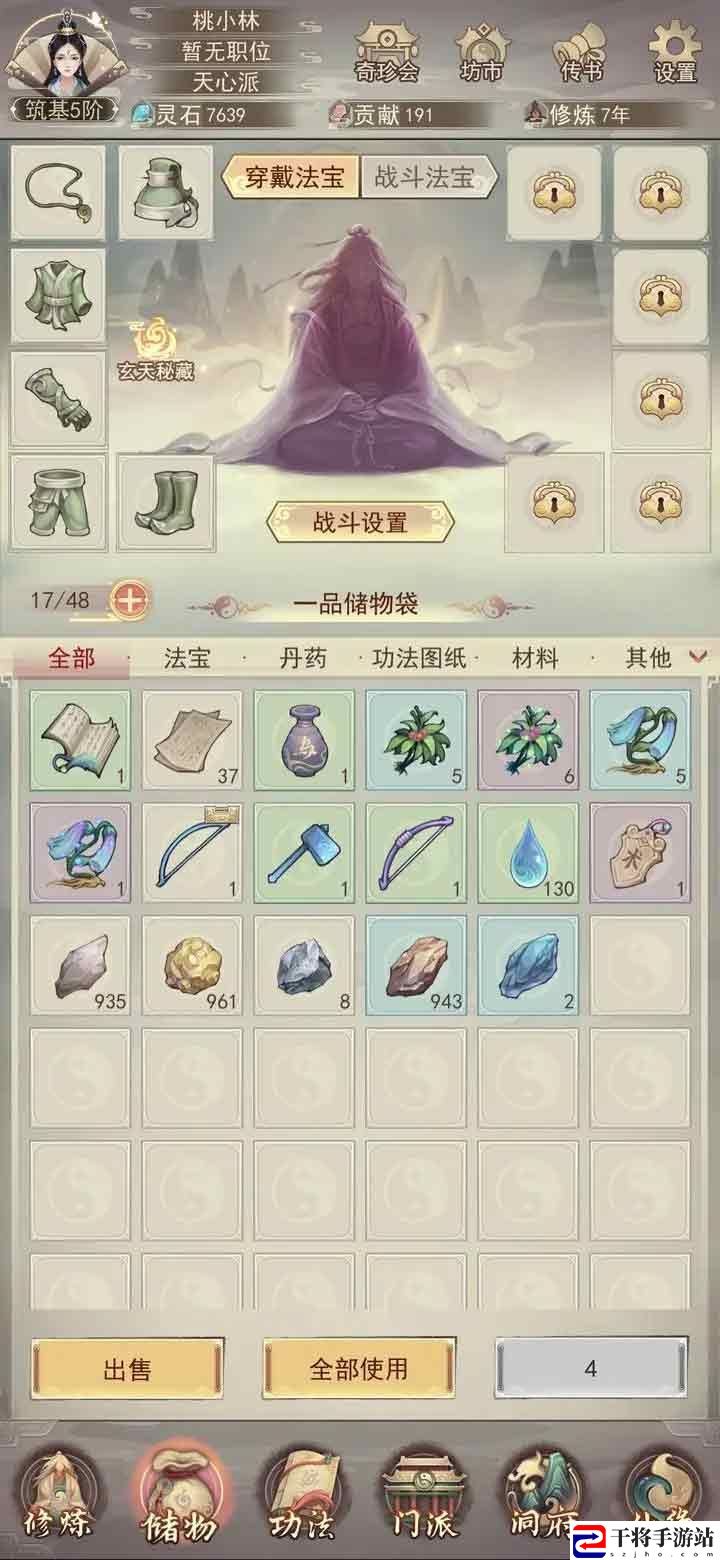Expand storage bag with plus button

[x=131, y=600]
